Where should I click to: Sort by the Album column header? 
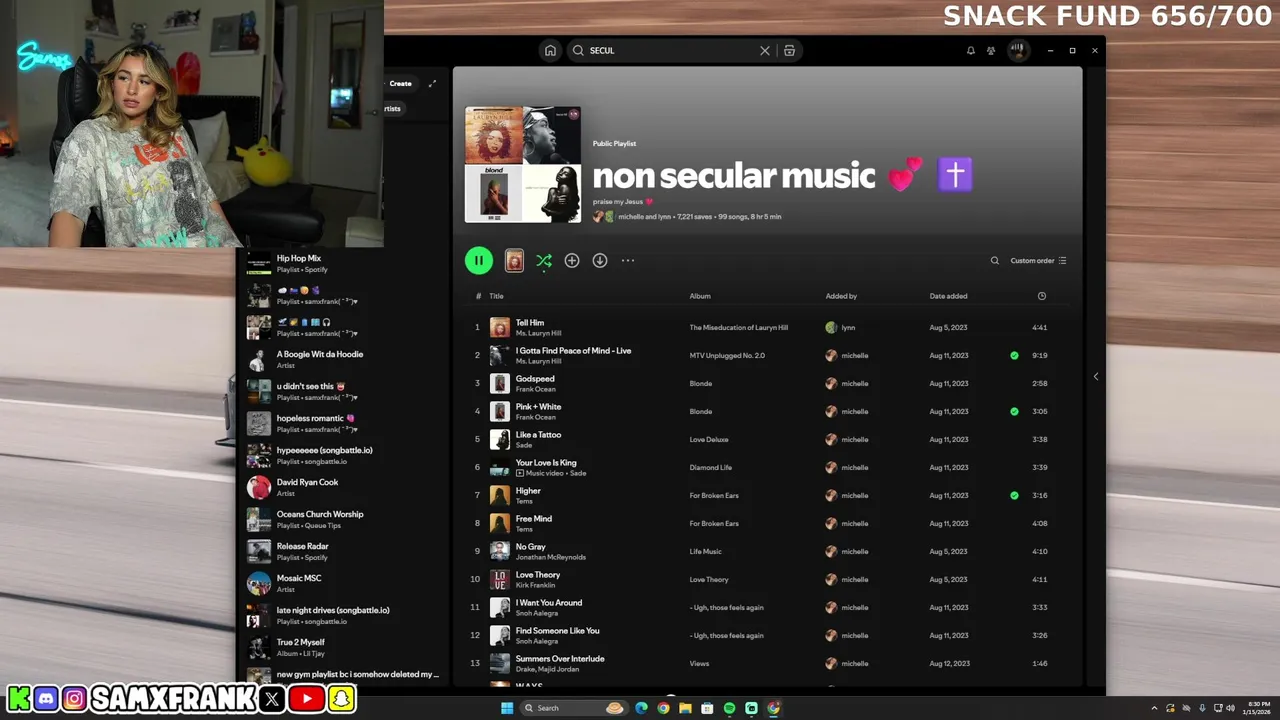point(700,296)
